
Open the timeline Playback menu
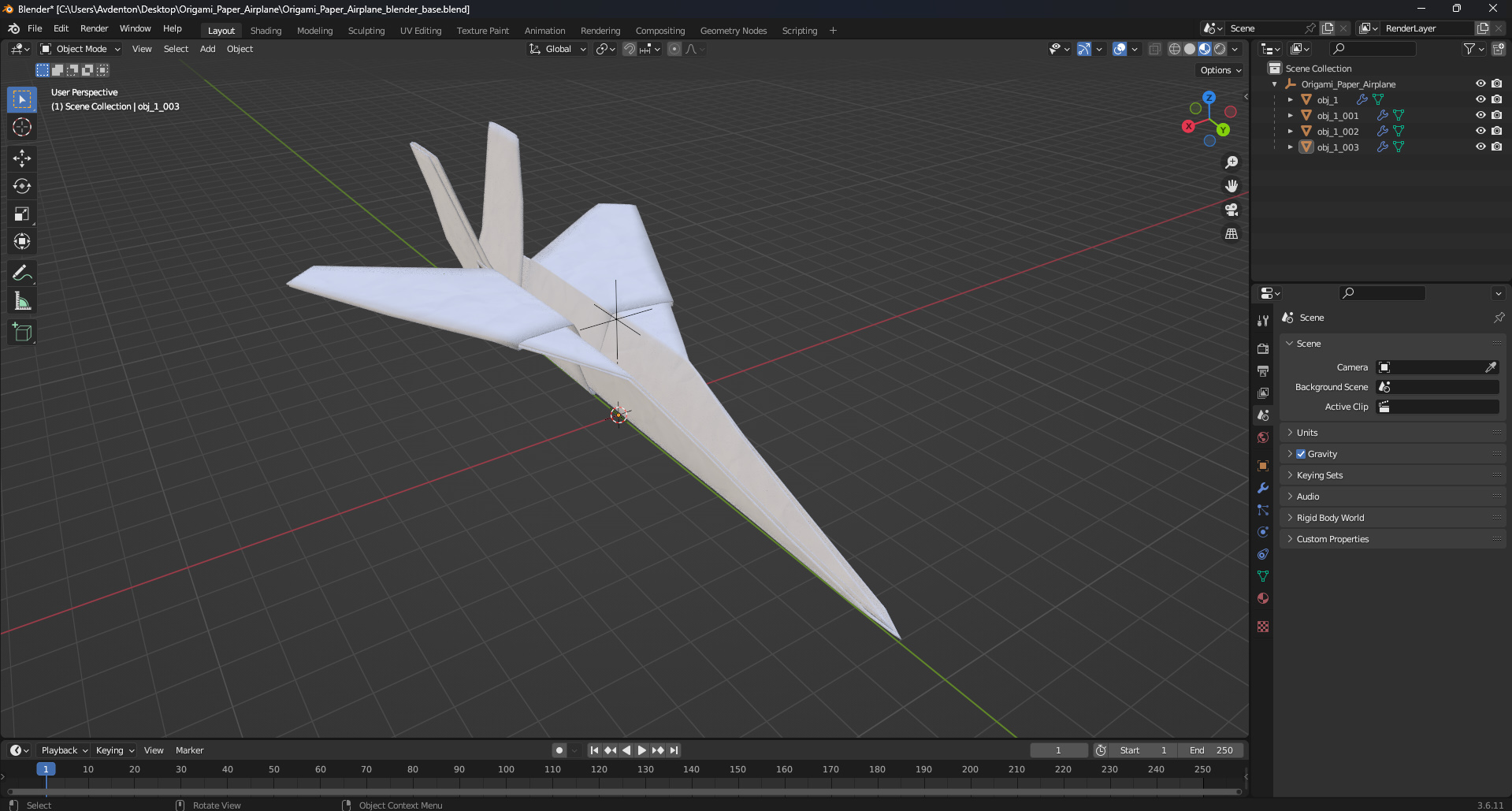click(64, 750)
